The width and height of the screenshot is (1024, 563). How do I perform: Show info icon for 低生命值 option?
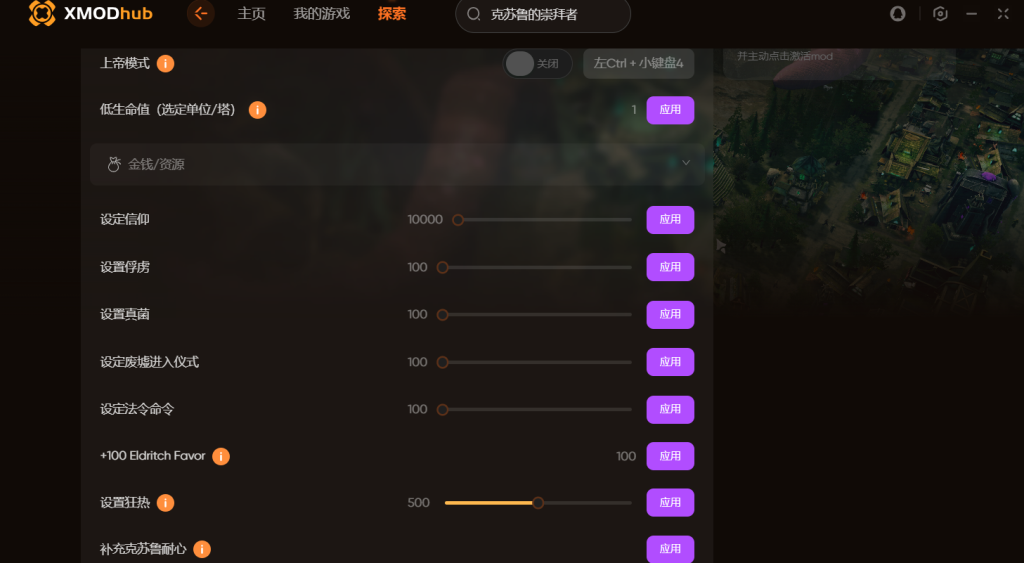click(257, 110)
